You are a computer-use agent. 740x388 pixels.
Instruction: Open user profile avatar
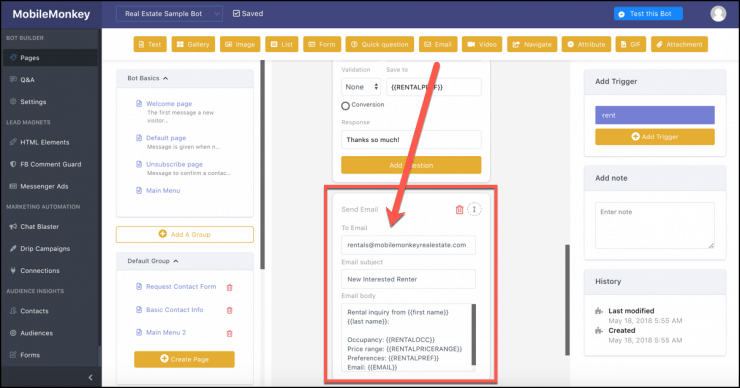tap(718, 14)
